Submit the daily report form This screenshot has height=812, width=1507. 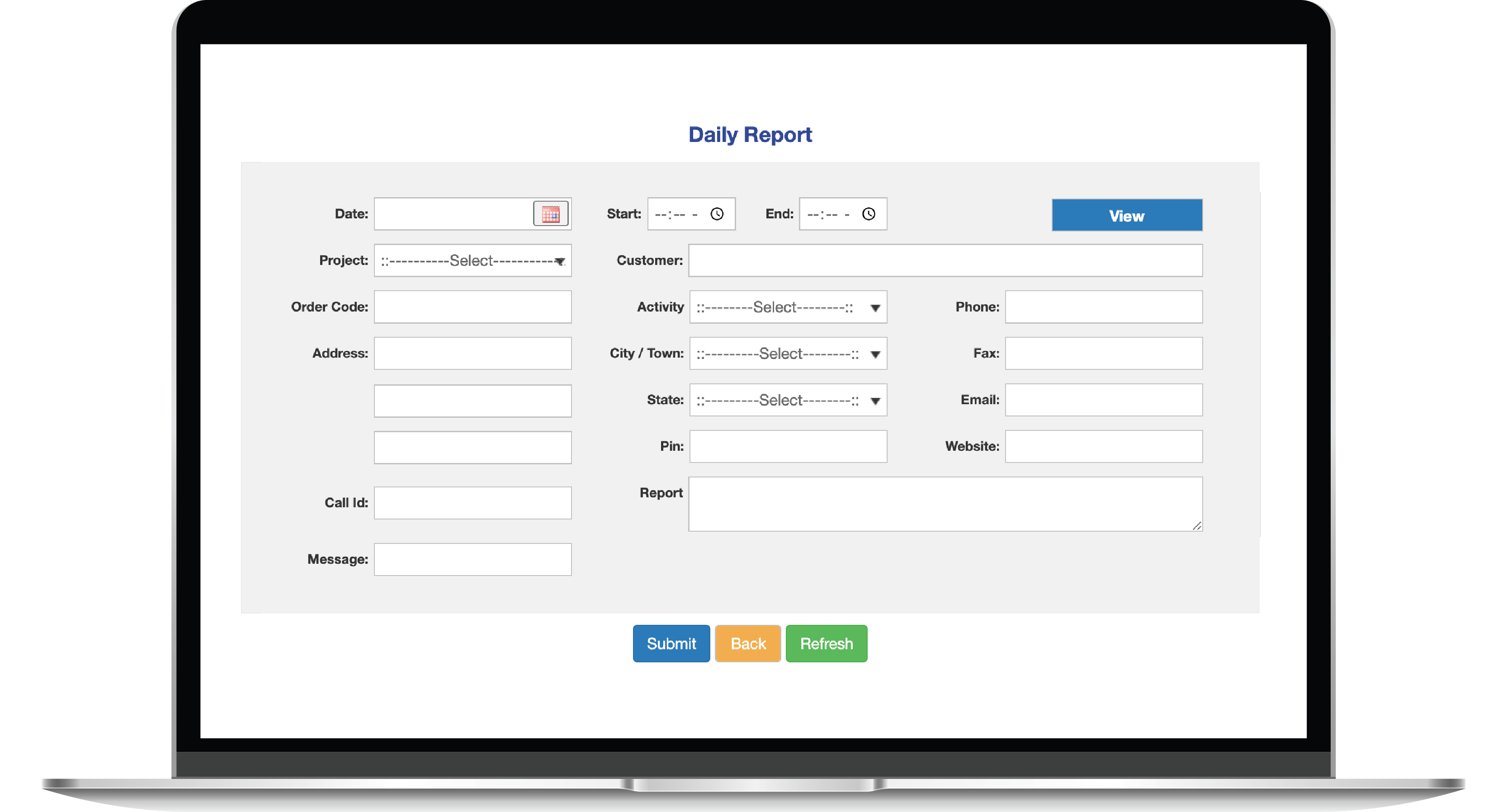tap(671, 643)
